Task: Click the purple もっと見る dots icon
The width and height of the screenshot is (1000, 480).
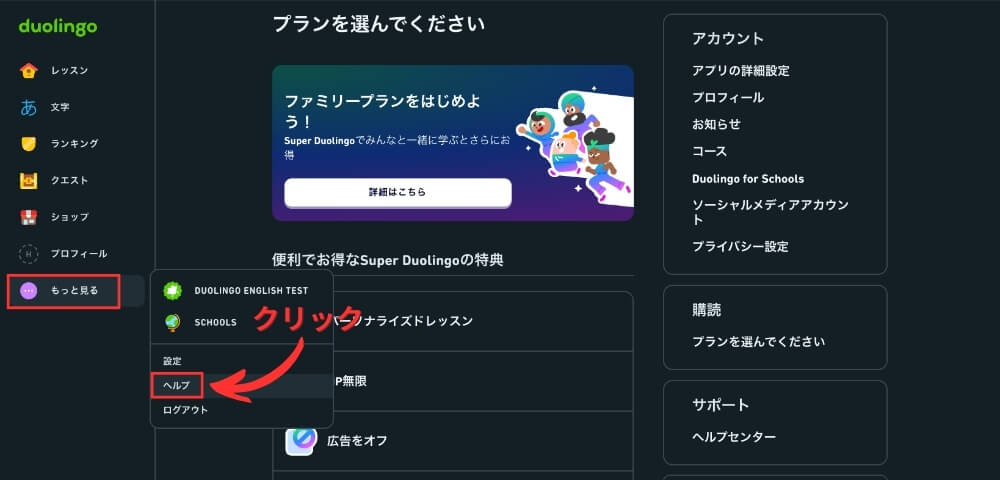Action: click(29, 291)
